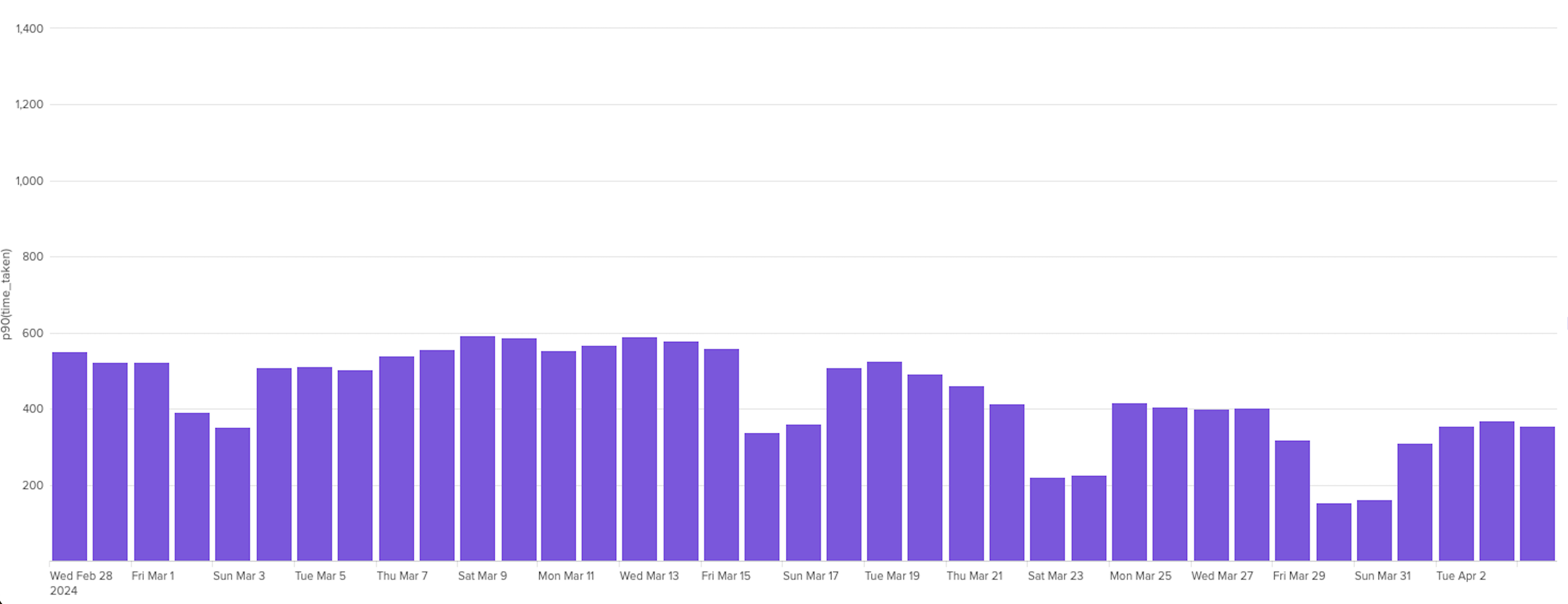The image size is (1568, 604).
Task: Click the 'Fri Mar 1' x-axis date label
Action: pos(153,576)
